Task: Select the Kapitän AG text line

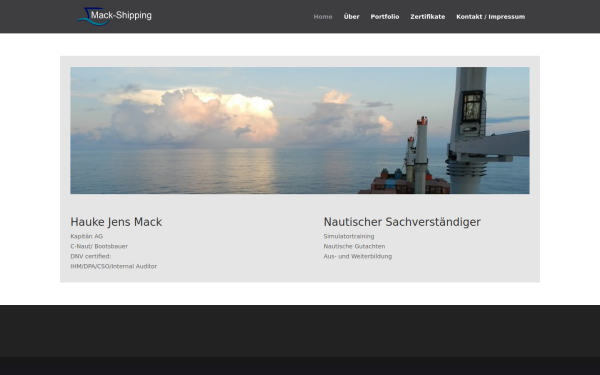Action: click(87, 236)
